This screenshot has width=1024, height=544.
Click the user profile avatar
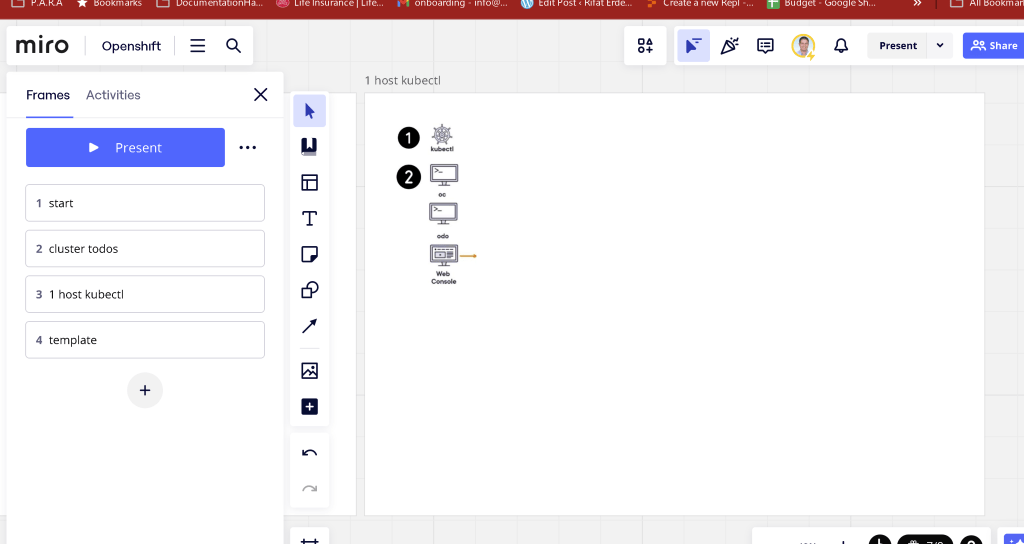(x=803, y=46)
